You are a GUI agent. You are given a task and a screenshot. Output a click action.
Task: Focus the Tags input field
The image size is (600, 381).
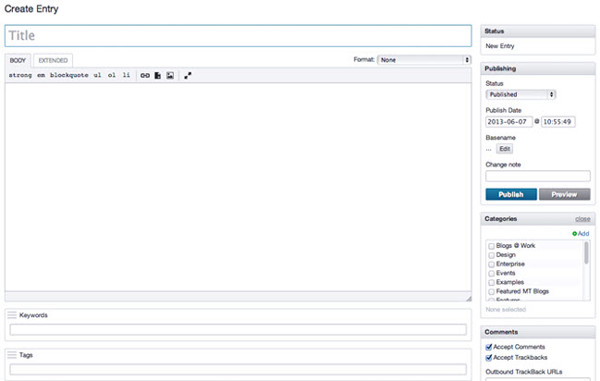pos(238,370)
